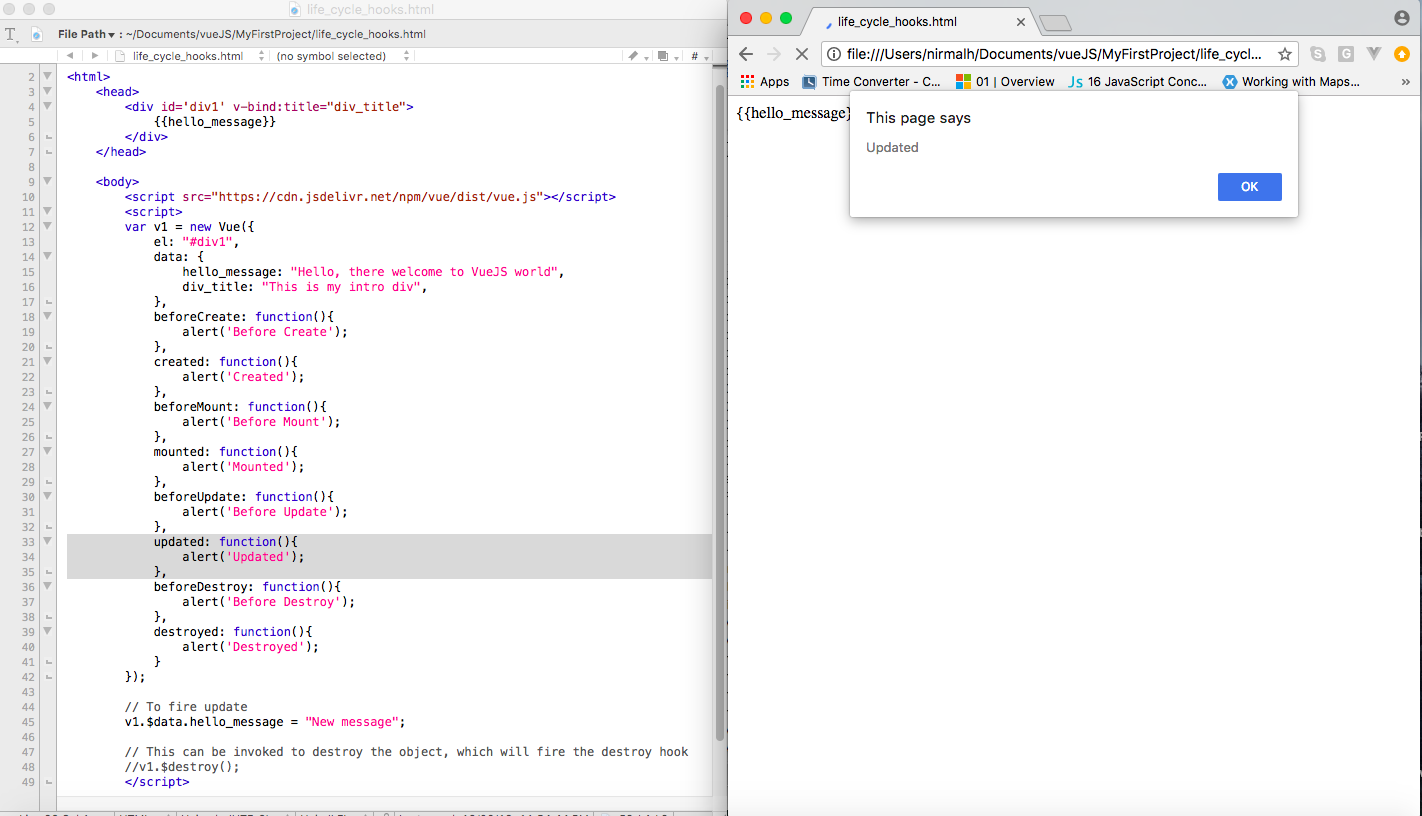Click the code line alert('Mounted');
This screenshot has height=816, width=1422.
click(x=243, y=467)
